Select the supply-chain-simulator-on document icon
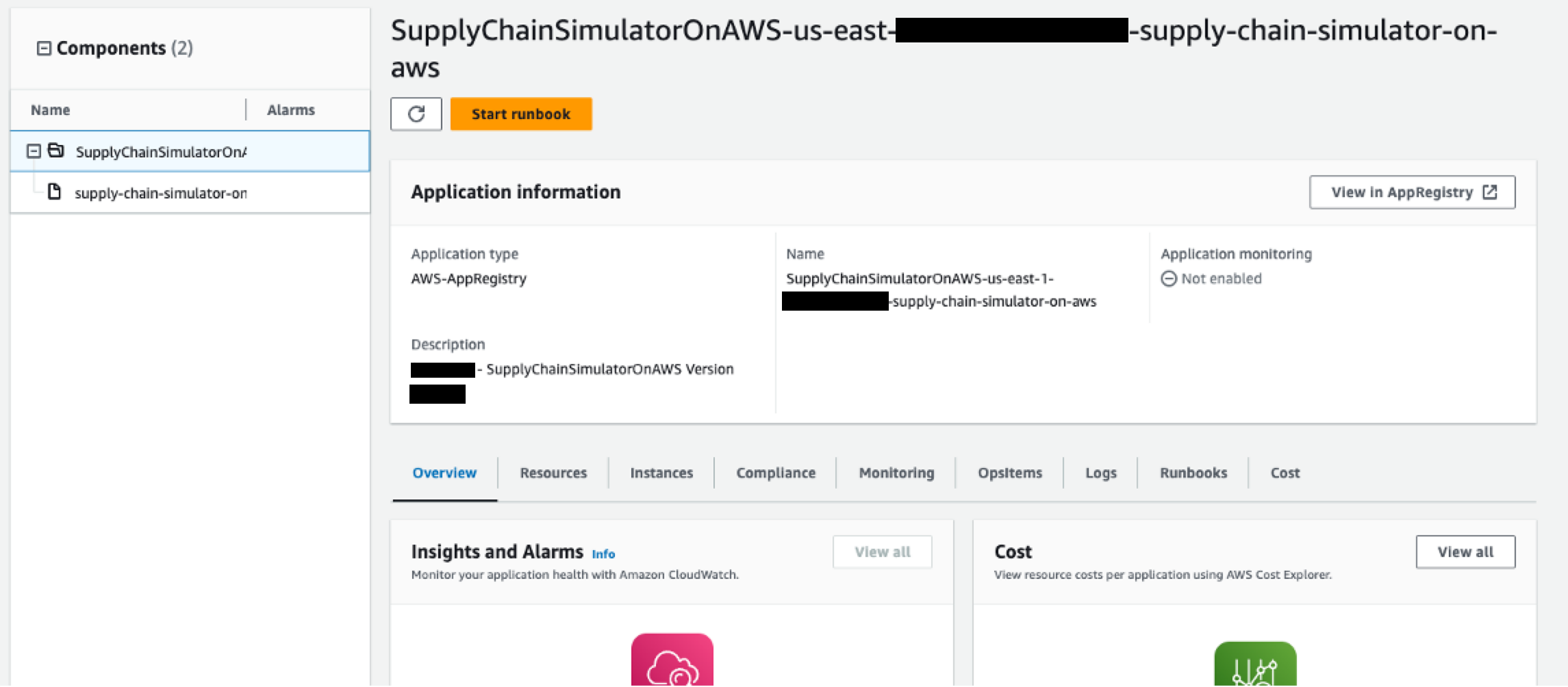Screen dimensions: 1568x687 coord(54,192)
